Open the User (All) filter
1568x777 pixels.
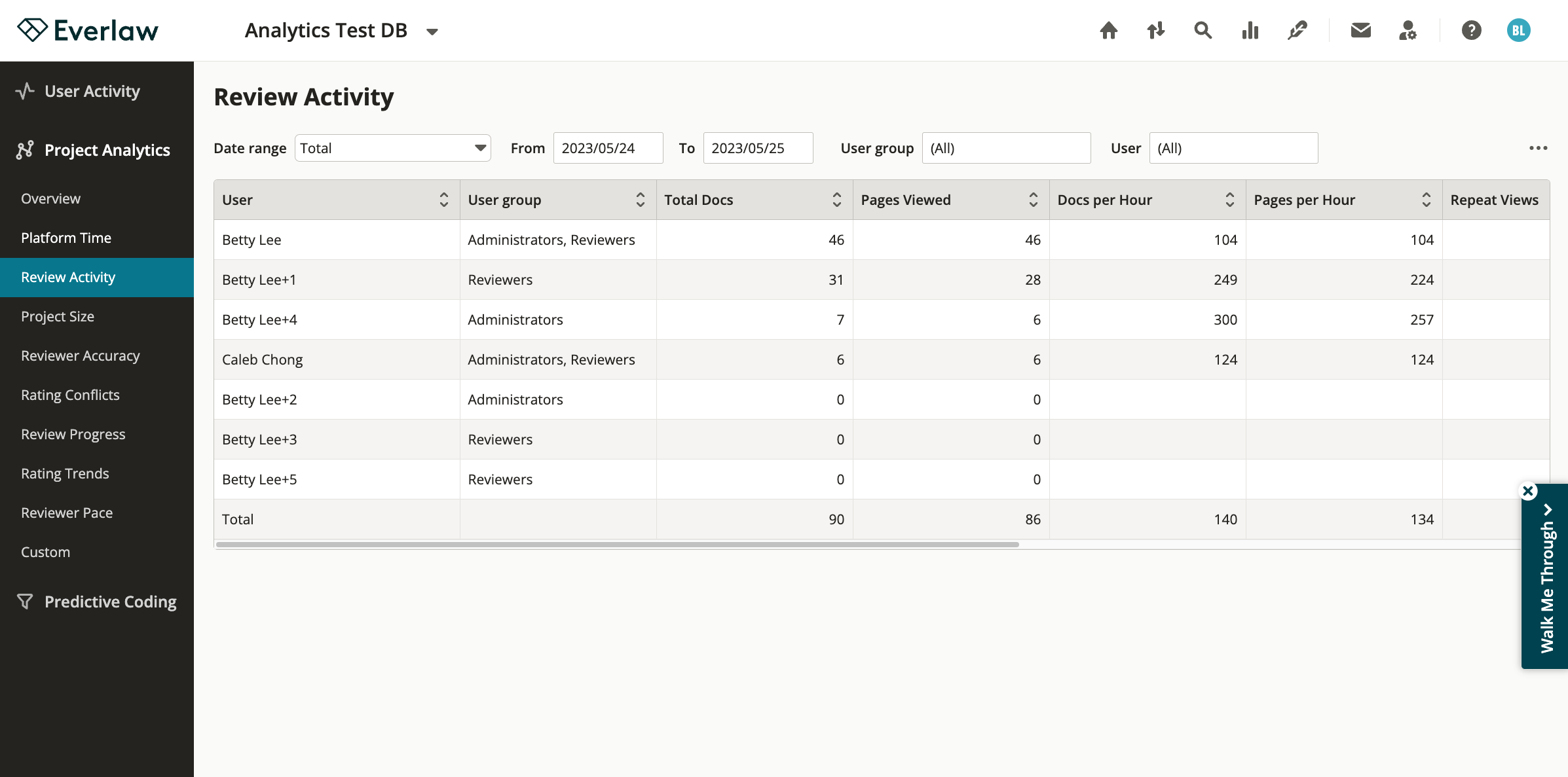[x=1233, y=148]
